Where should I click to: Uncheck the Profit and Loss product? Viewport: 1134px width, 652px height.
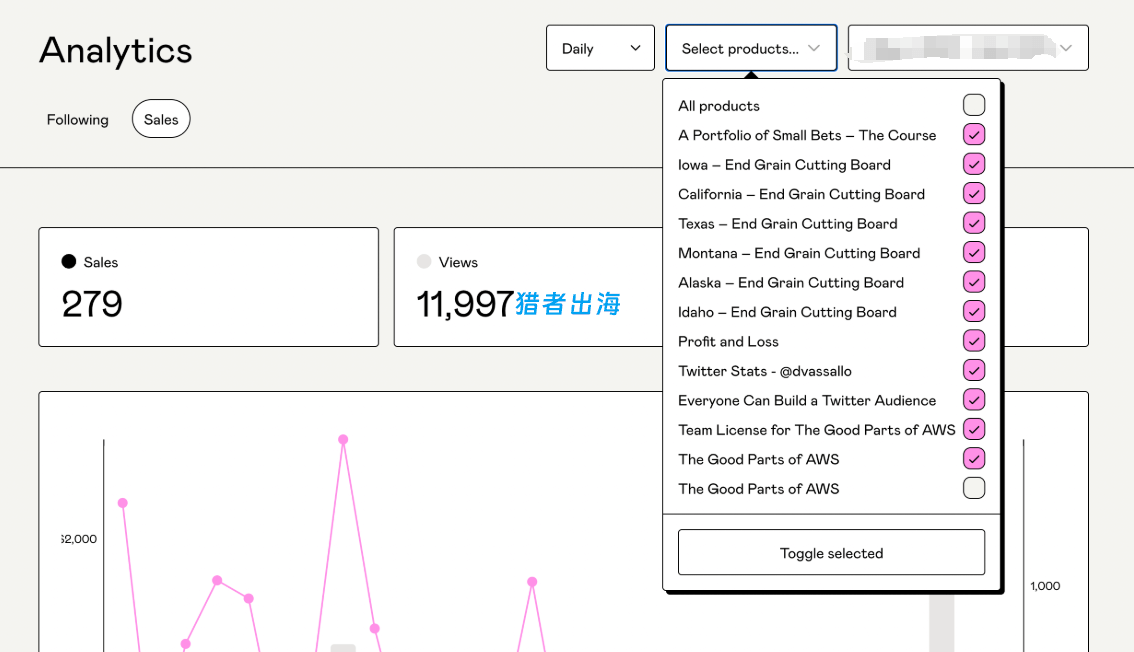[973, 341]
